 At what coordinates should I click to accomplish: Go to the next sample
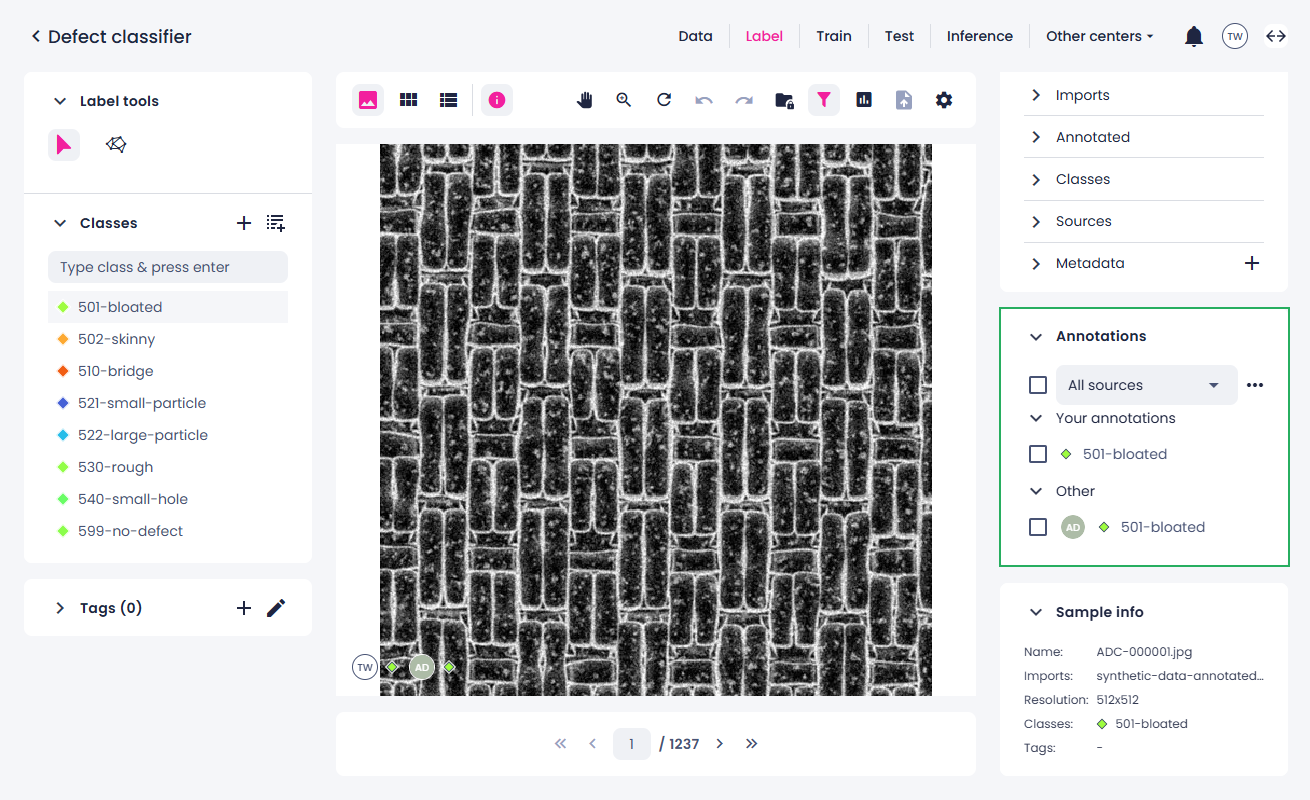[720, 744]
